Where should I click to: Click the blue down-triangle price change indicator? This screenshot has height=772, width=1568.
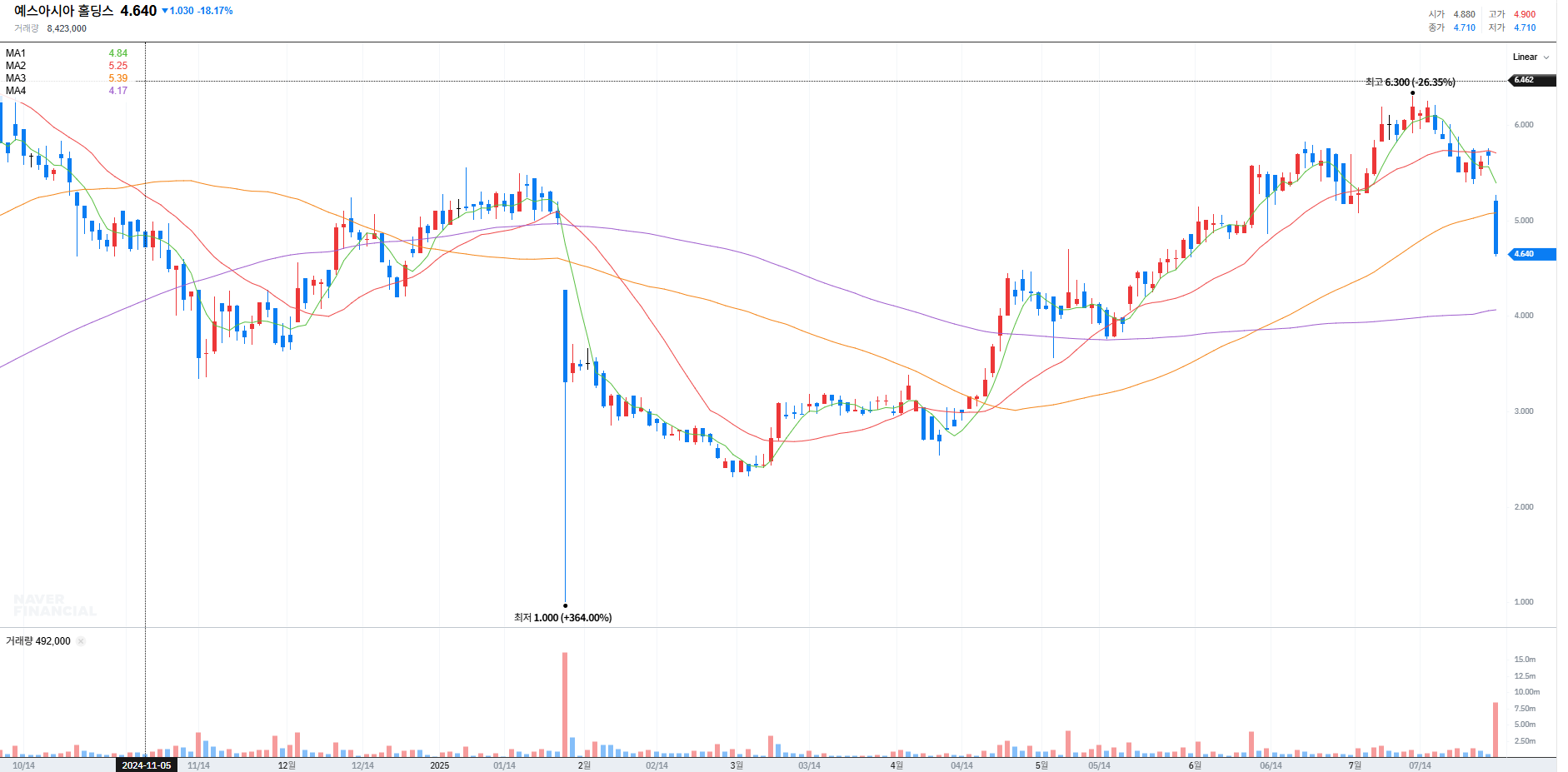tap(165, 11)
